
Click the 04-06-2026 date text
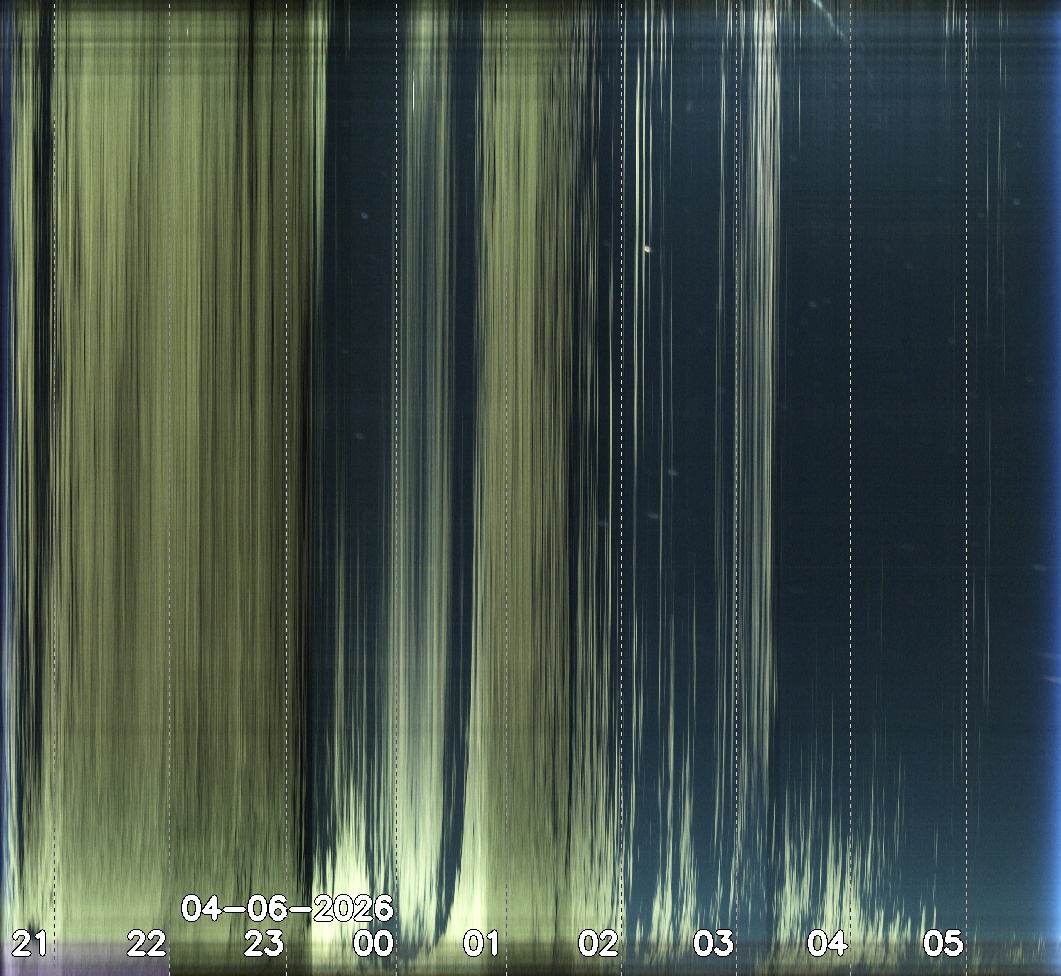(288, 909)
